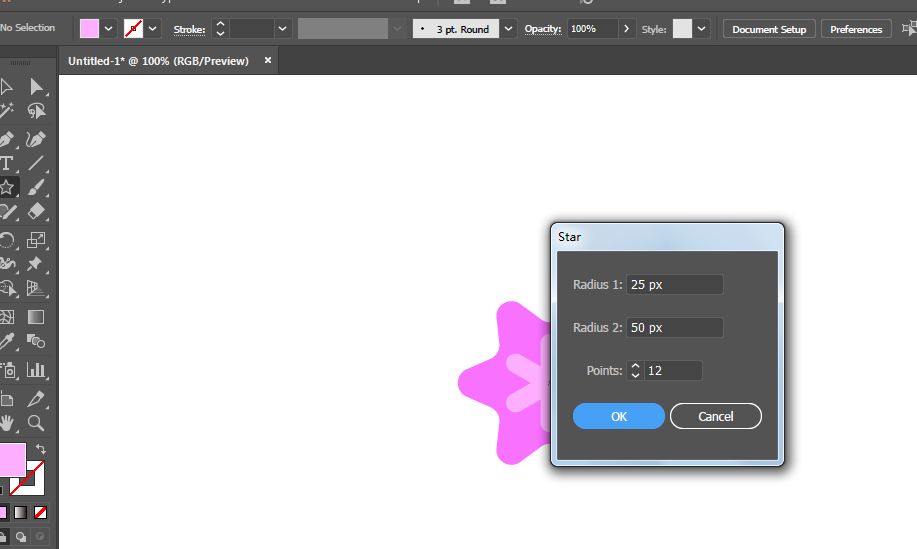Choose the Symbol Sprayer tool

[8, 370]
